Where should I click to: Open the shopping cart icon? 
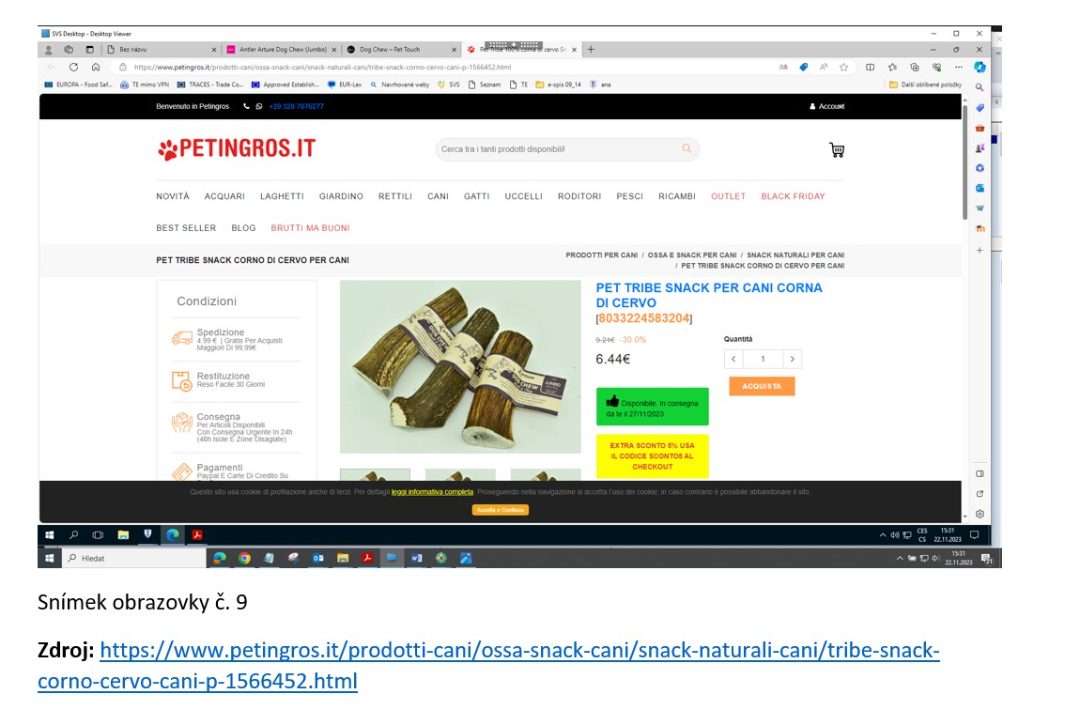tap(837, 150)
